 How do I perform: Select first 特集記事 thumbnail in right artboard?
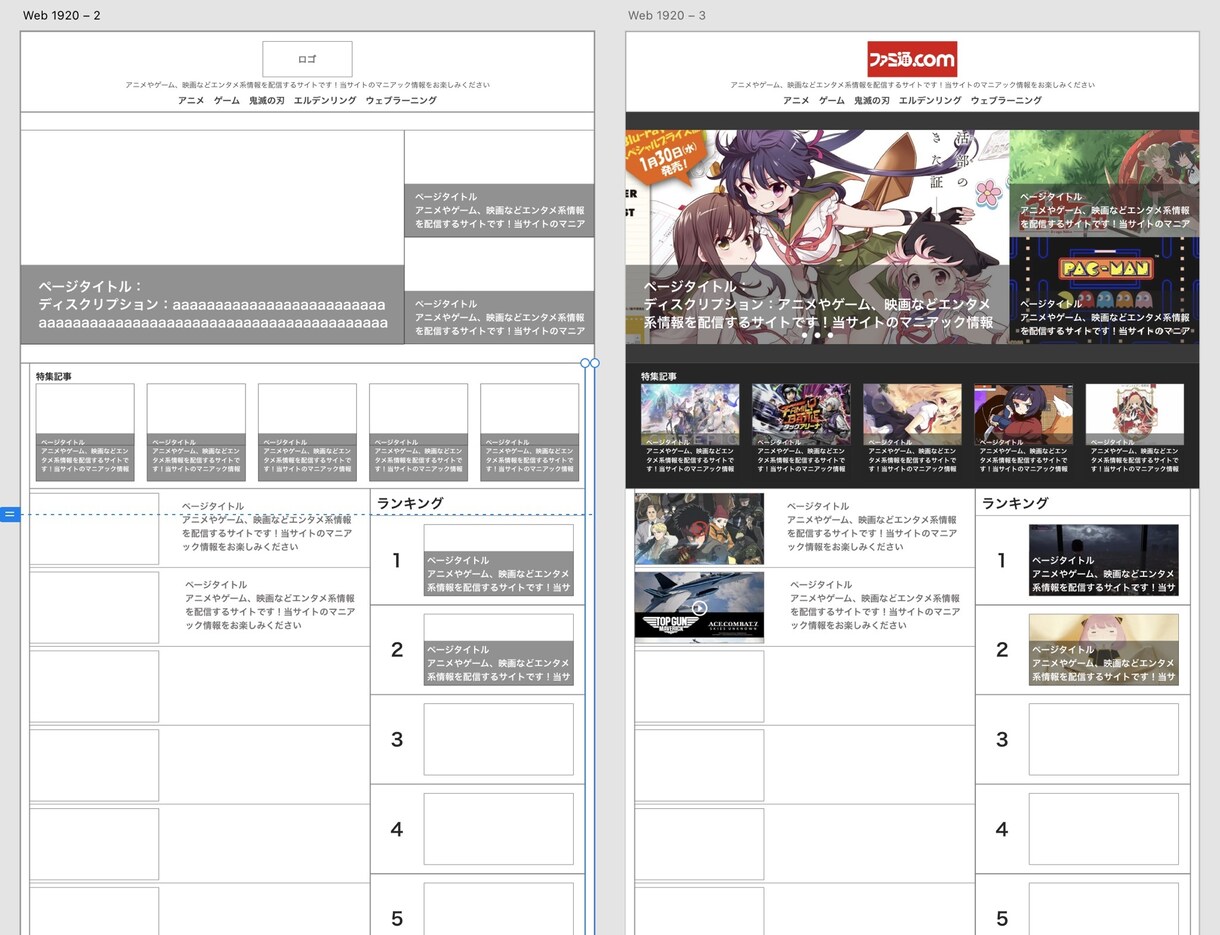pos(690,409)
